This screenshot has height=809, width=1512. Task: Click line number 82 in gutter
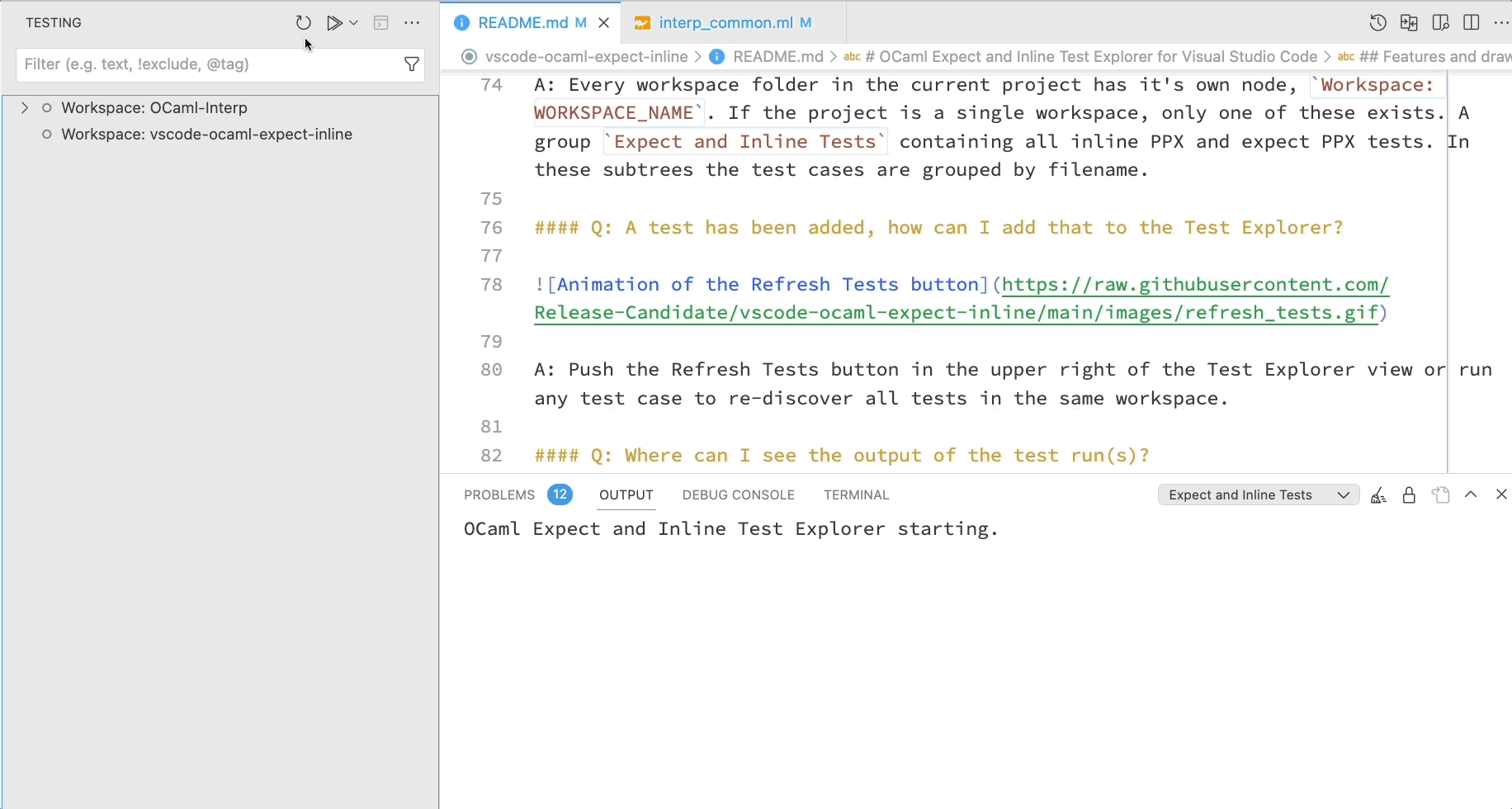point(491,456)
